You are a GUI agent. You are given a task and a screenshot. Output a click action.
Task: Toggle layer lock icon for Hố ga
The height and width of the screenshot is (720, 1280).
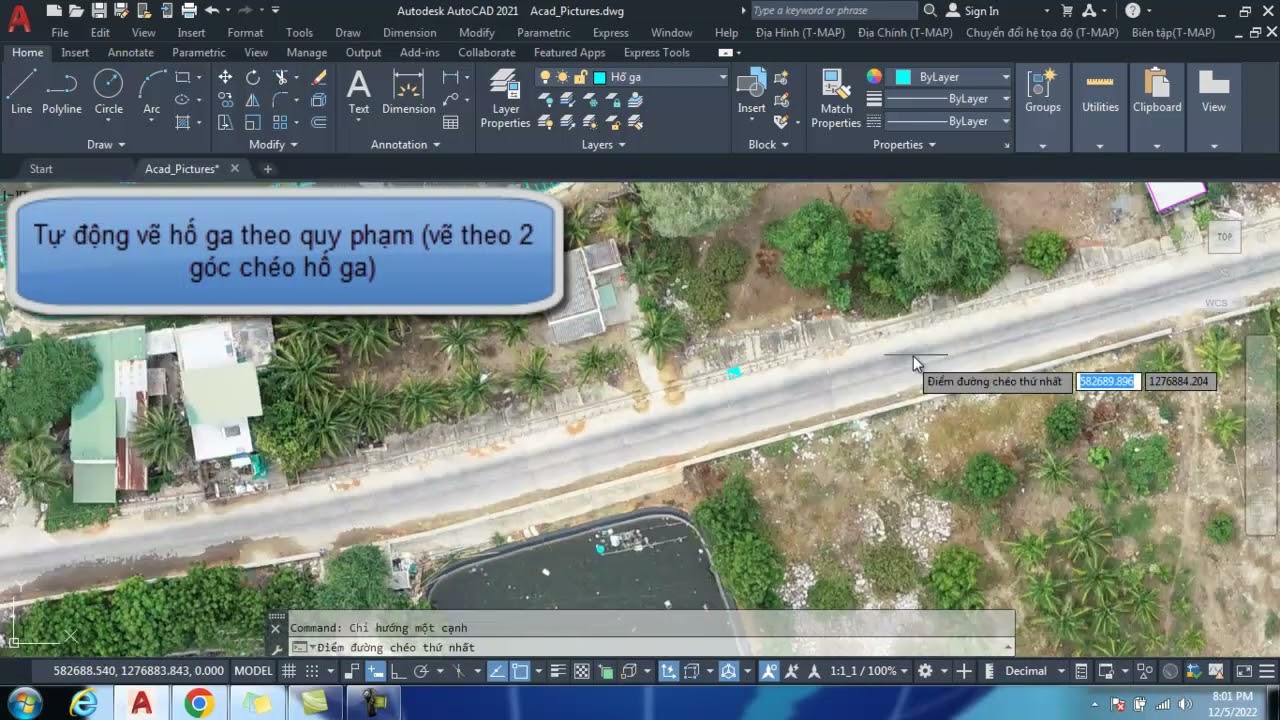coord(580,77)
